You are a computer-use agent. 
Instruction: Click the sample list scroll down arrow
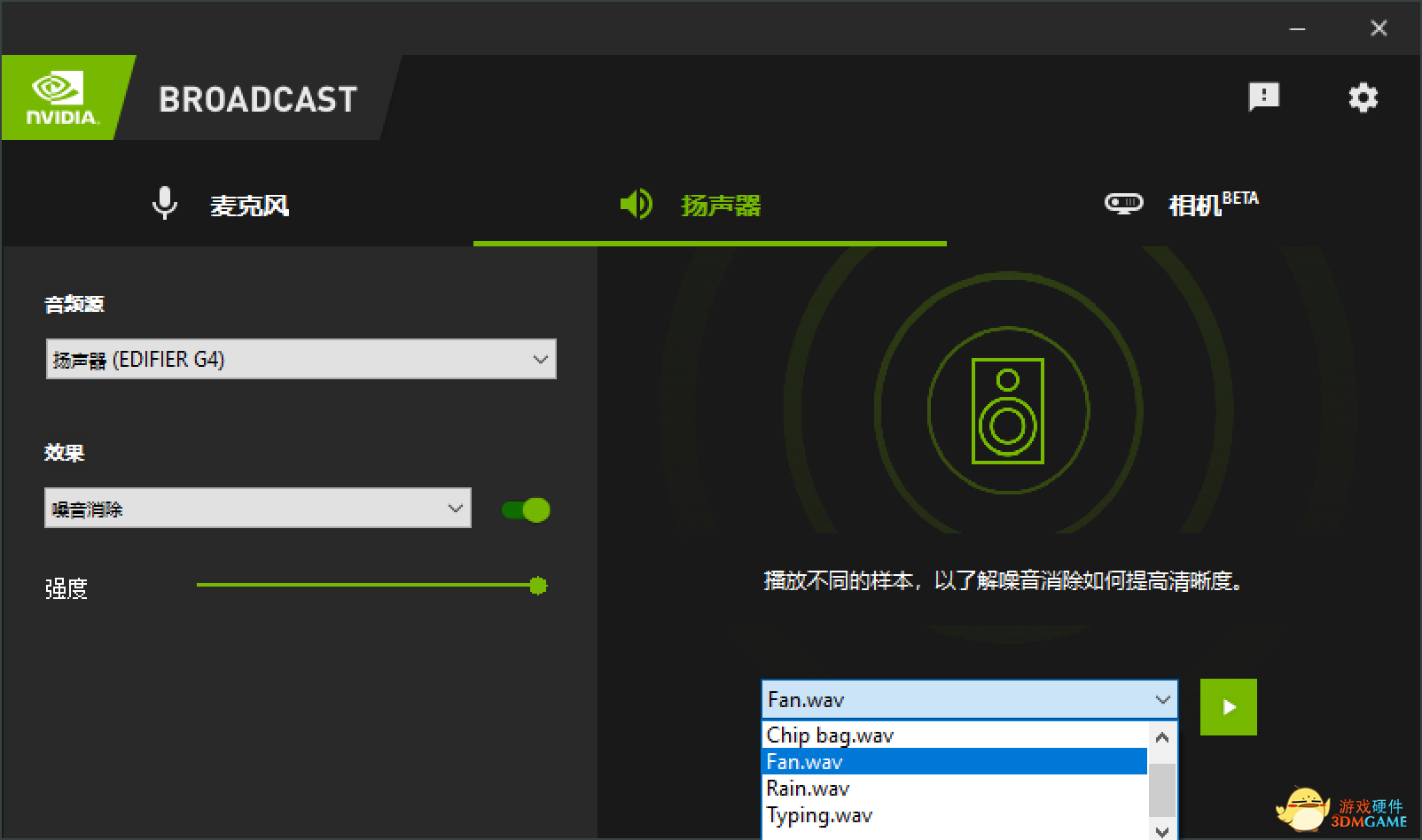1162,831
